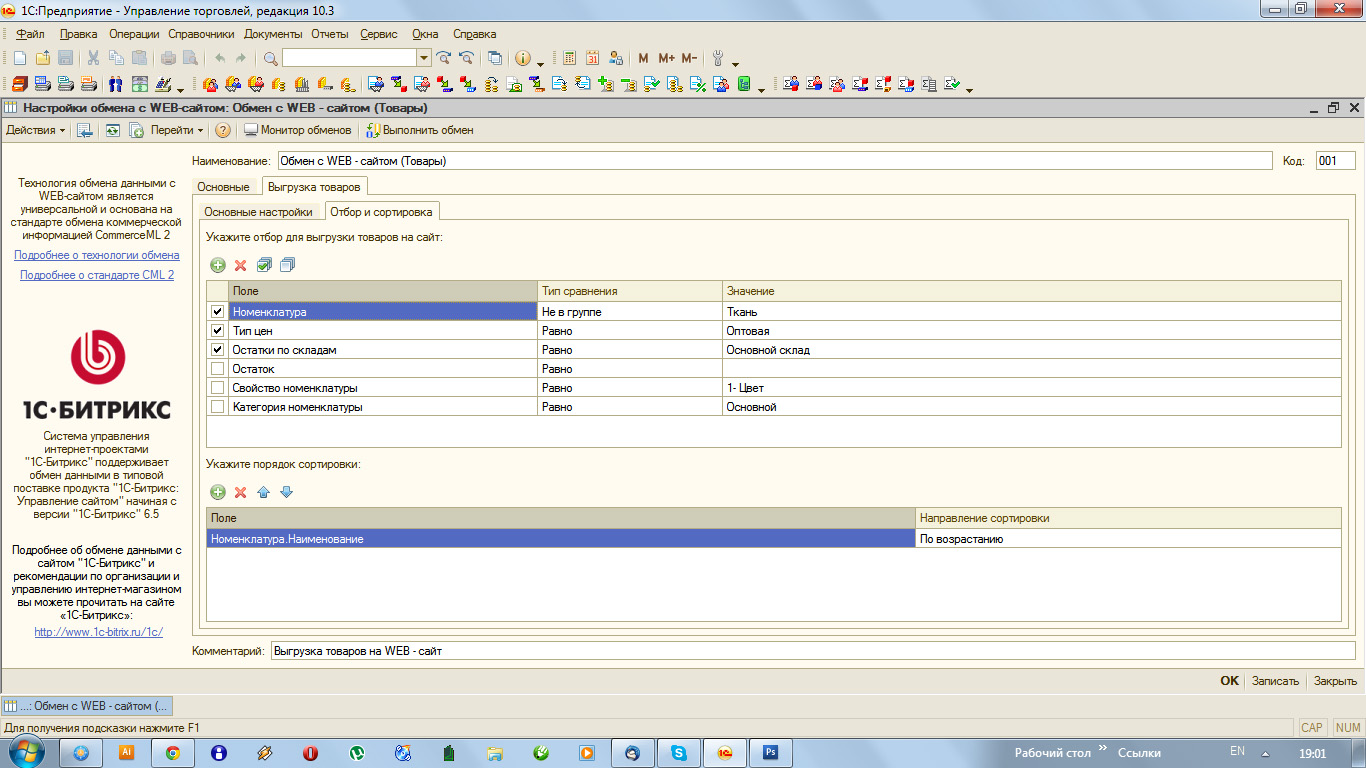
Task: Open the calendar icon in the toolbar
Action: point(593,58)
